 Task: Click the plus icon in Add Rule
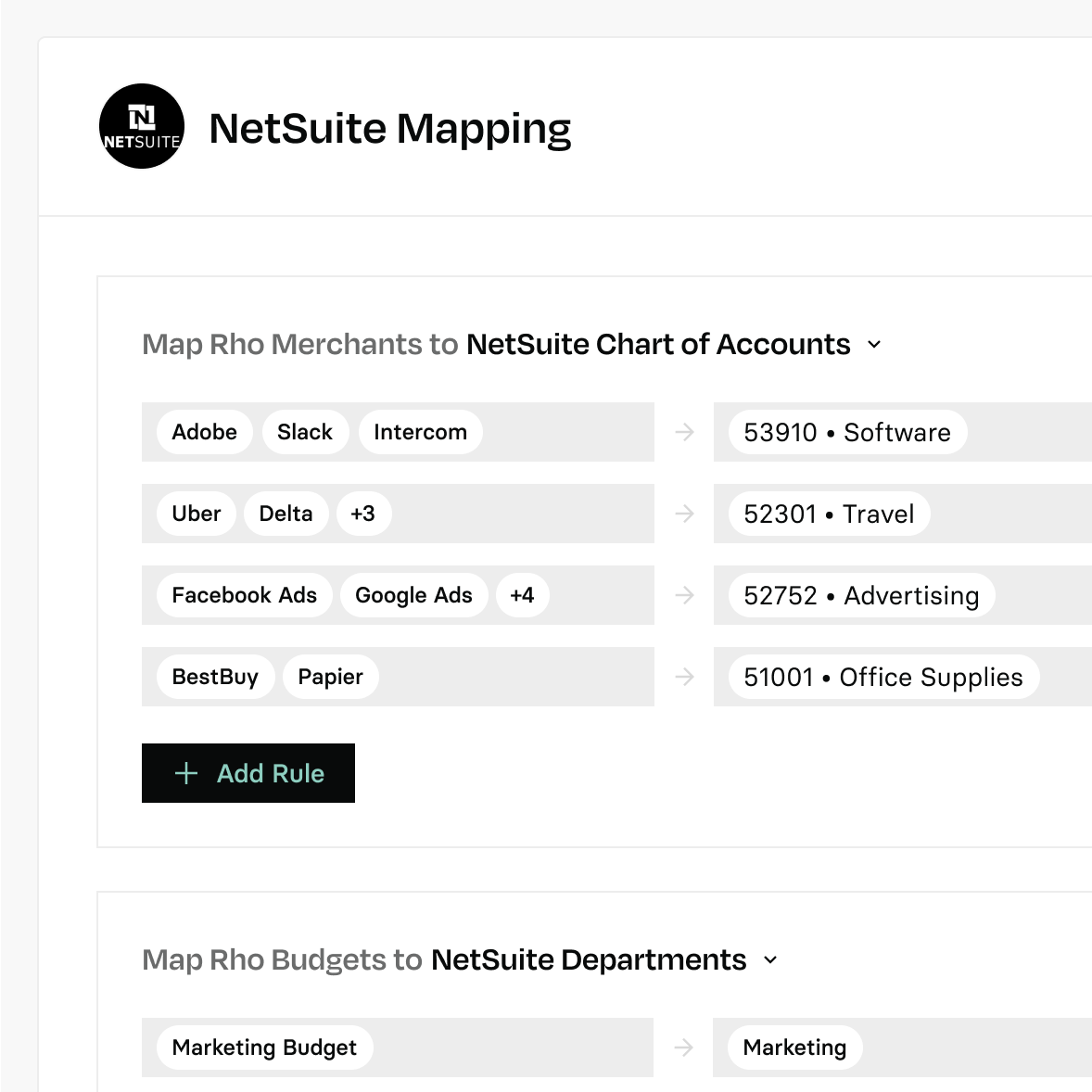click(186, 773)
